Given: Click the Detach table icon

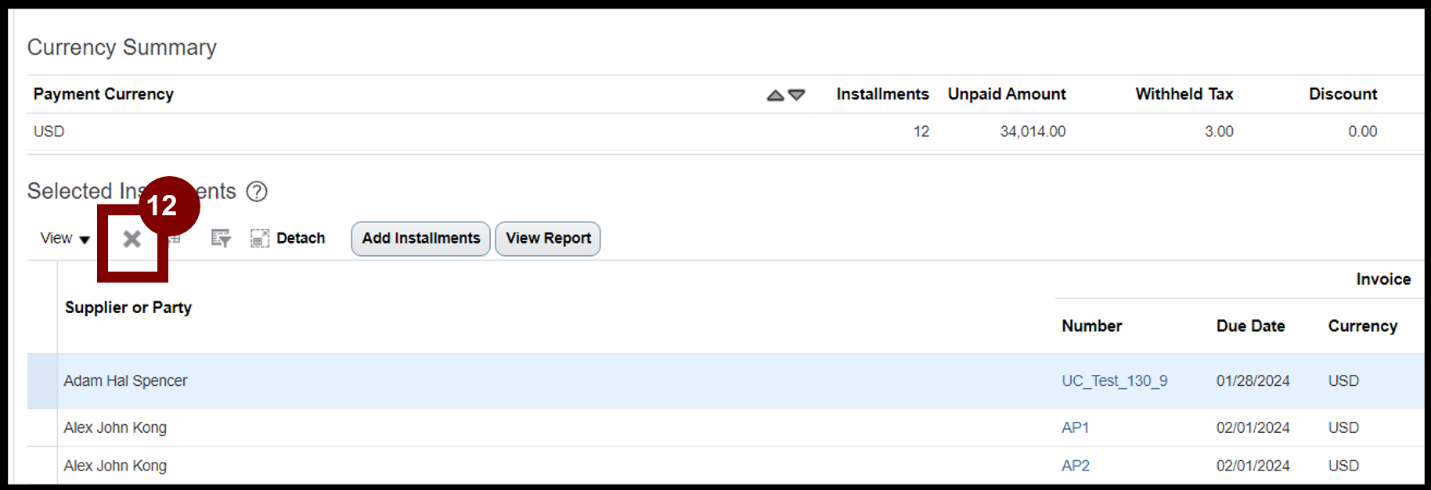Looking at the screenshot, I should (x=288, y=238).
